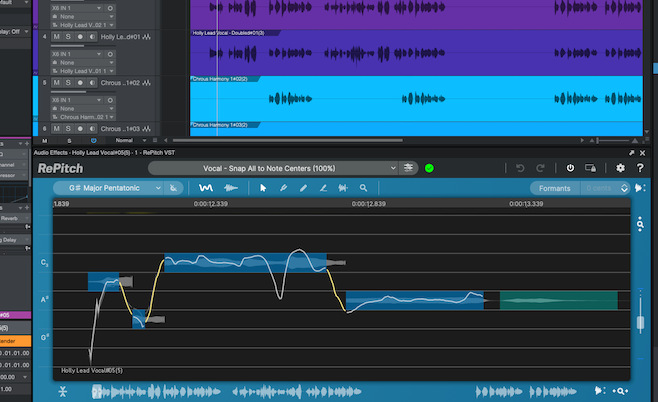Adjust the RePitch vertical zoom slider
Screen dimensions: 658x402
[640, 322]
